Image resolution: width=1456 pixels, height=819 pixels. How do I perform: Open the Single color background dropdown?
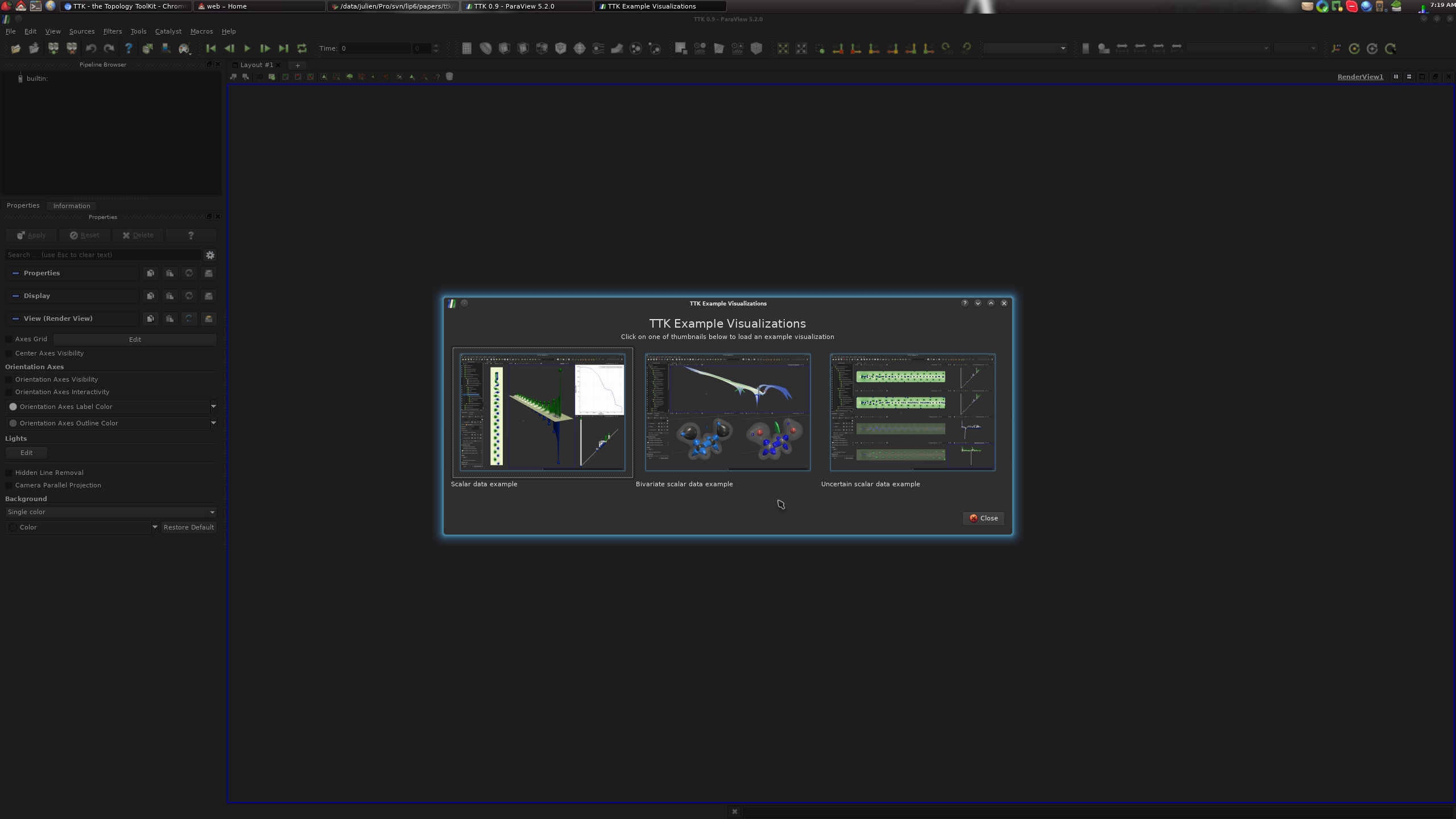[111, 512]
